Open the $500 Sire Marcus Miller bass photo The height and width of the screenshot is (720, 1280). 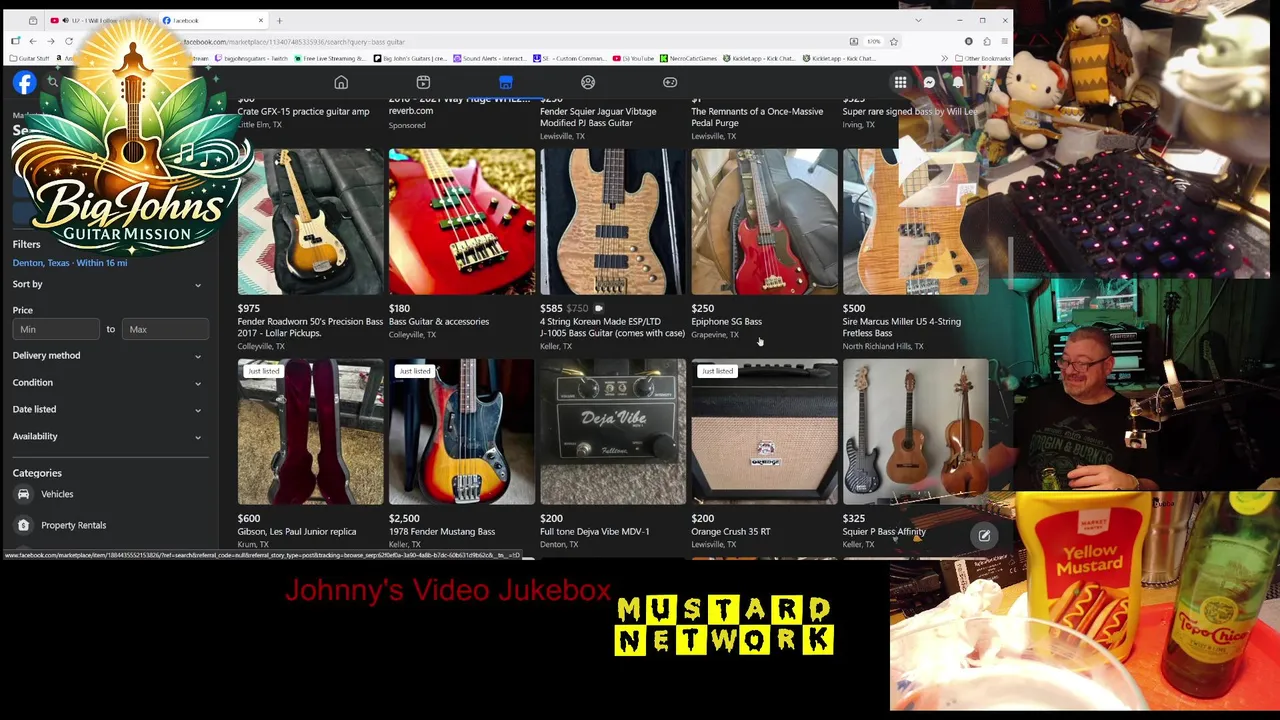915,222
